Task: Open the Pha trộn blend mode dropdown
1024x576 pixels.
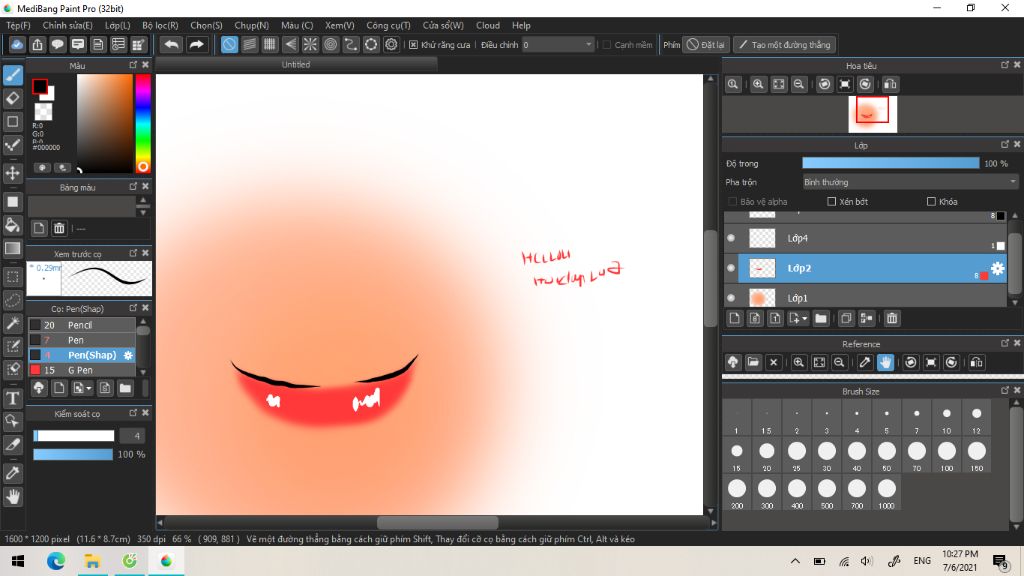Action: pos(910,182)
